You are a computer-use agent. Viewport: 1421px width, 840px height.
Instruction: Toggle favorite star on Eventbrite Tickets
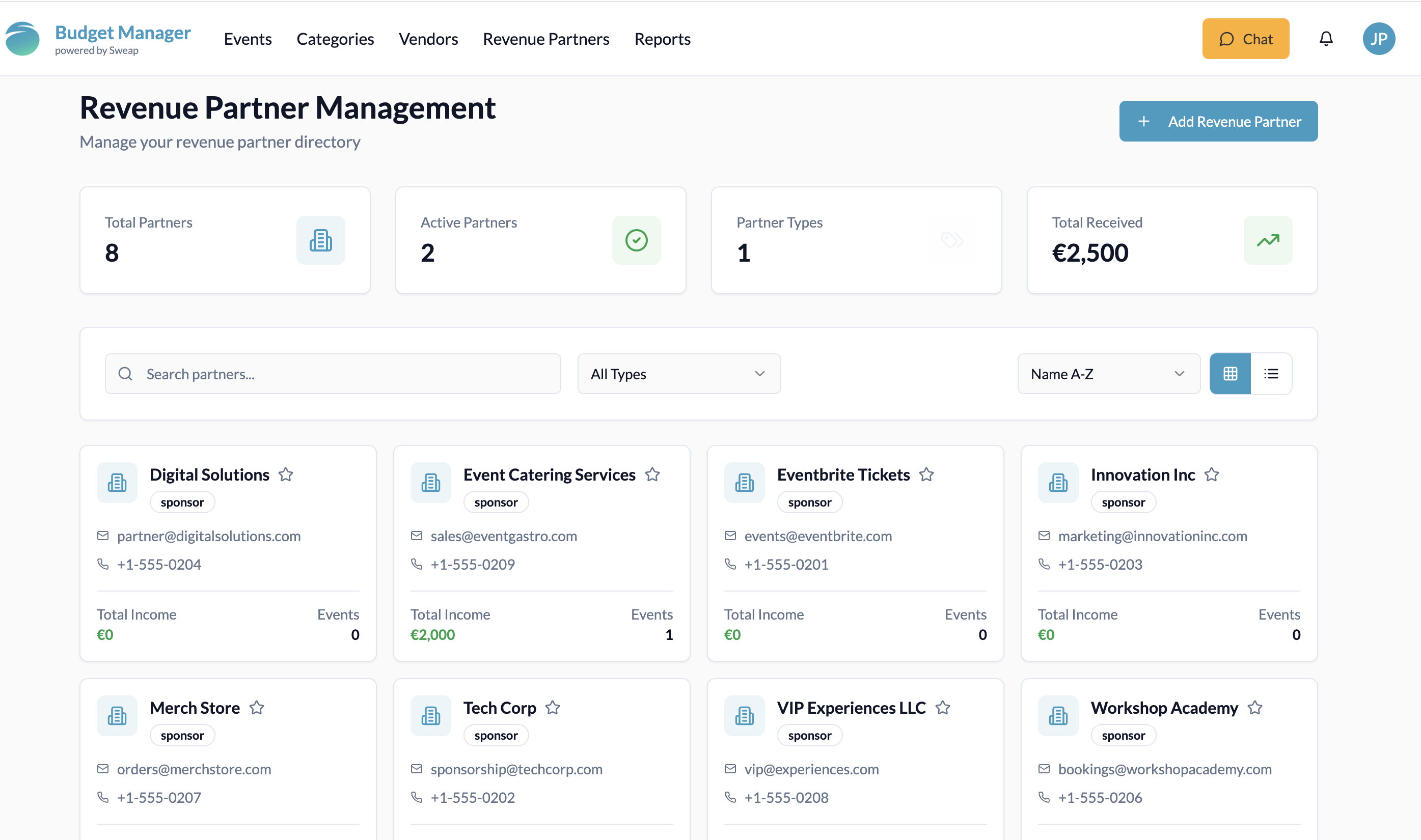click(x=926, y=474)
